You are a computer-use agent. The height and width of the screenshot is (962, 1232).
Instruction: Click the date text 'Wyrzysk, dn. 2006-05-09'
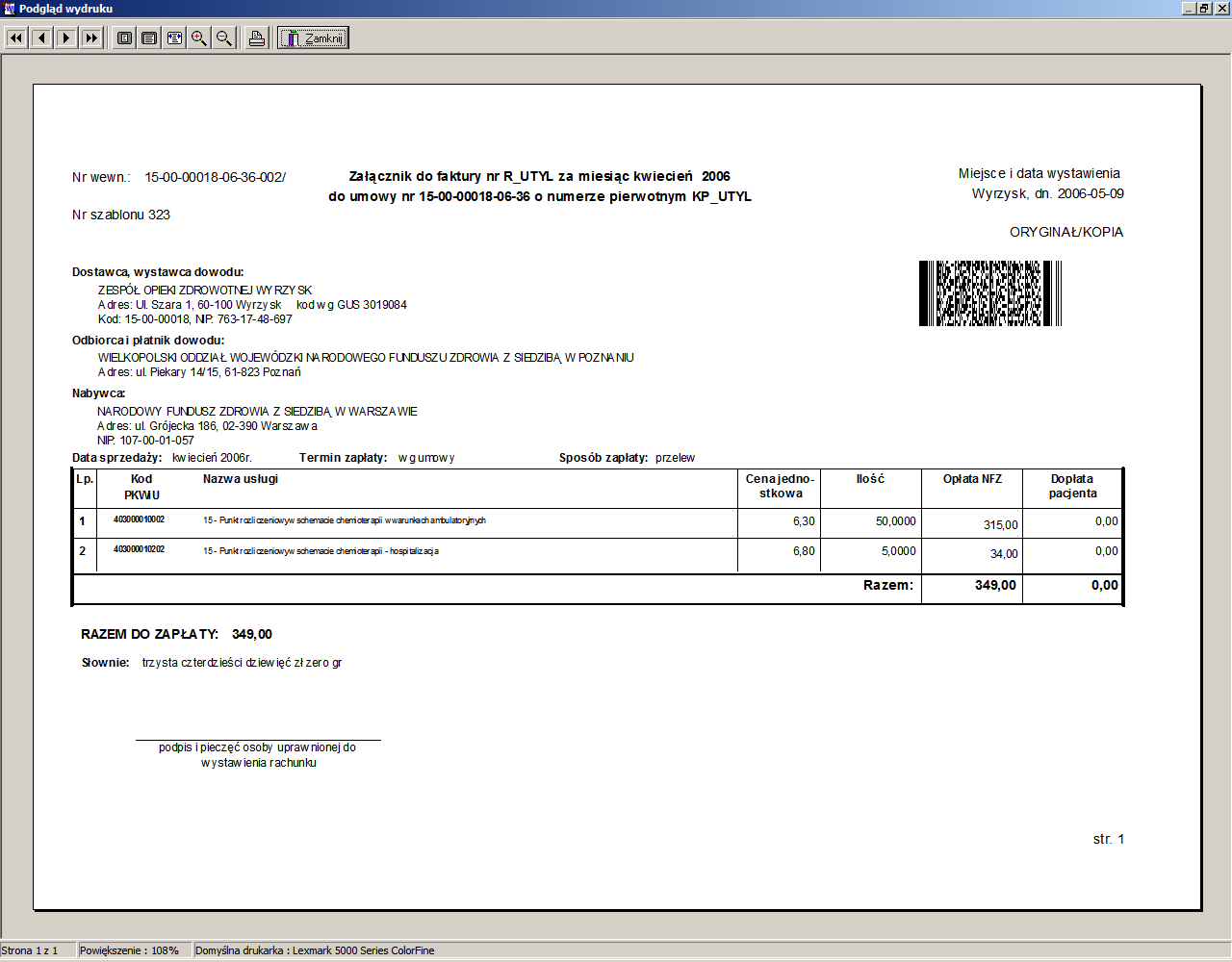pyautogui.click(x=1048, y=193)
